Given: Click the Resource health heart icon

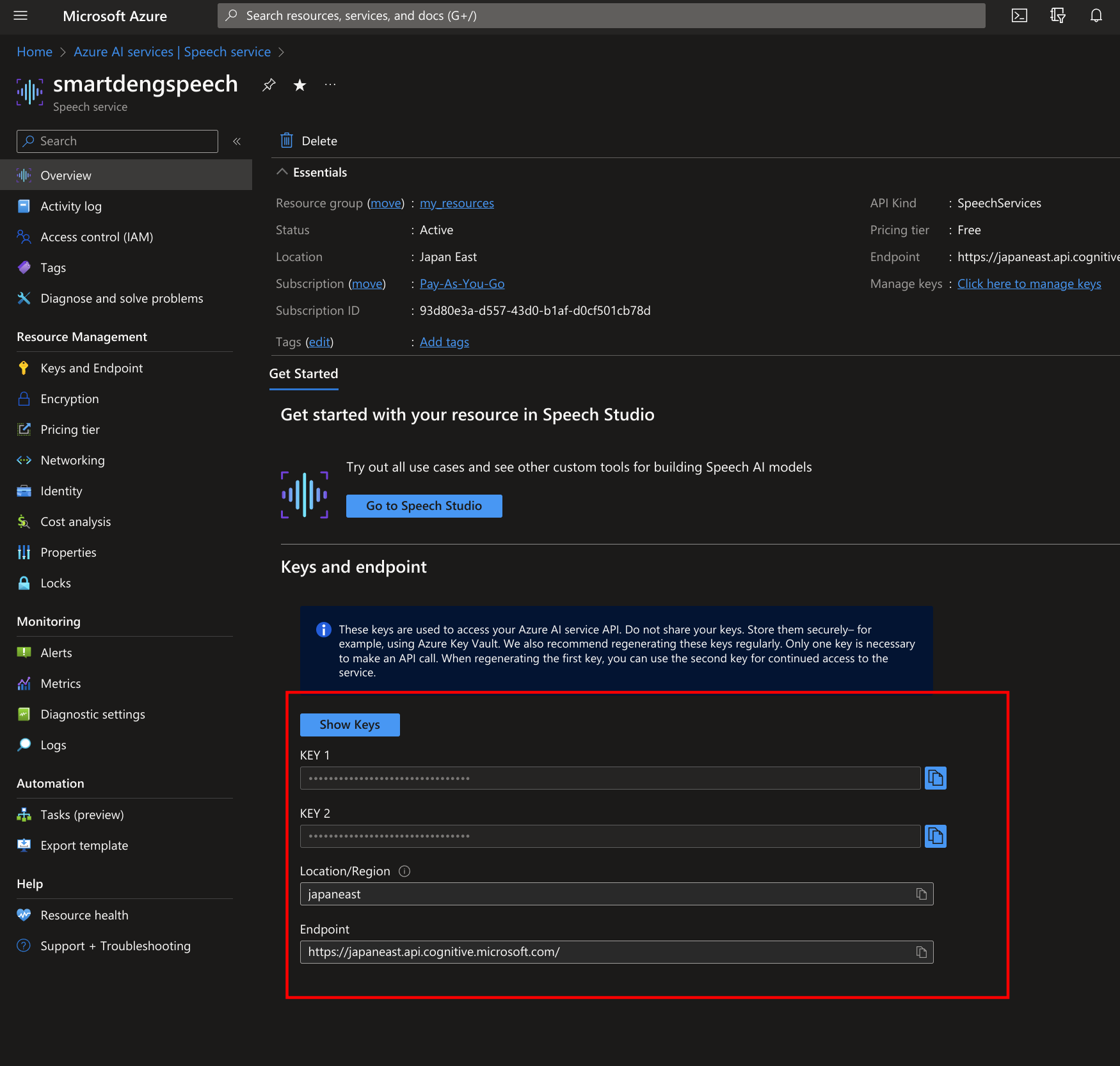Looking at the screenshot, I should point(24,915).
